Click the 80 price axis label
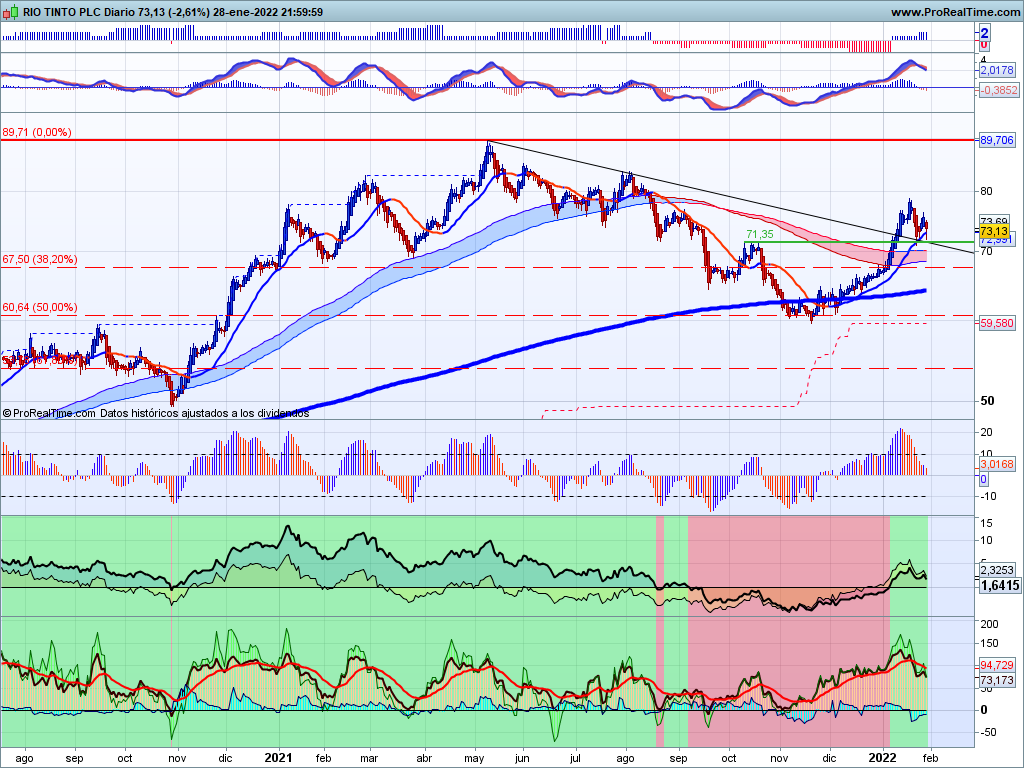Screen dimensions: 1024x768 (986, 191)
